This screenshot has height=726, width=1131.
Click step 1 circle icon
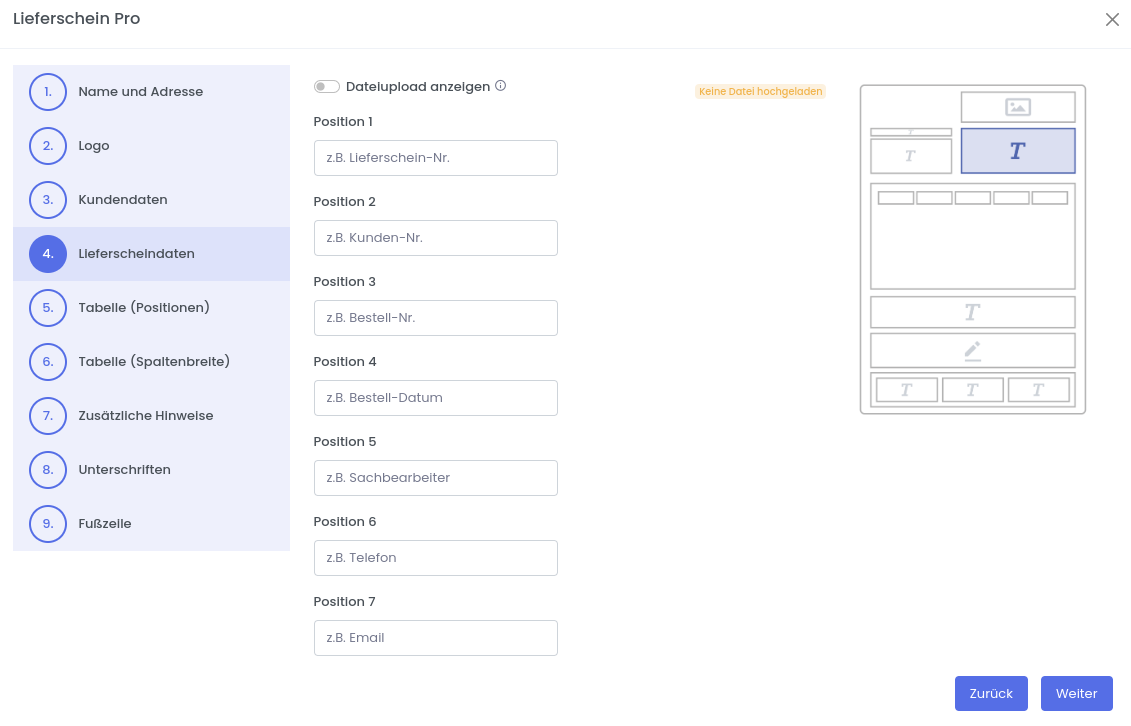(48, 92)
